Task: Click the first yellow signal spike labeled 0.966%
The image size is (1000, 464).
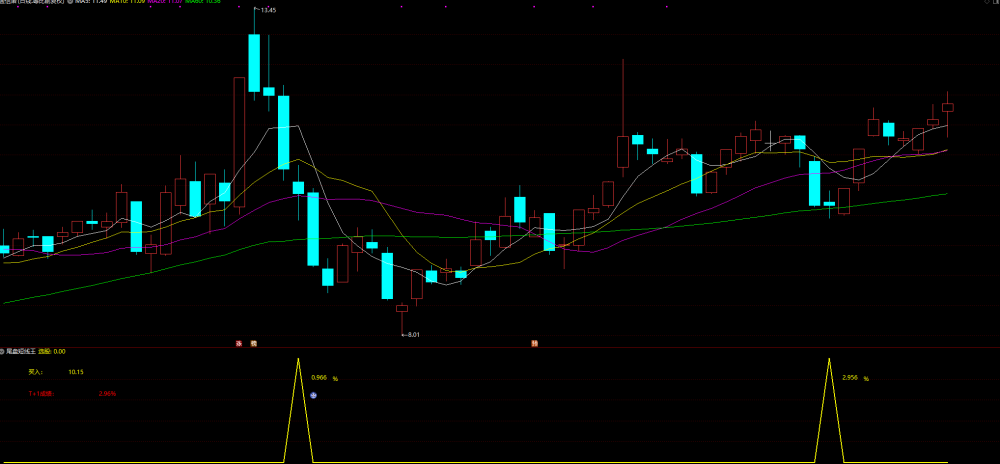Action: (x=298, y=409)
